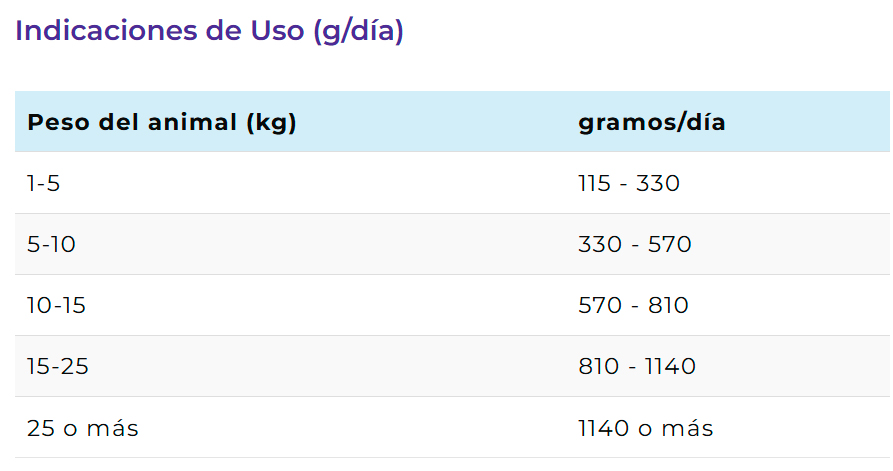Click the word 'Peso' in the table header

tap(59, 122)
